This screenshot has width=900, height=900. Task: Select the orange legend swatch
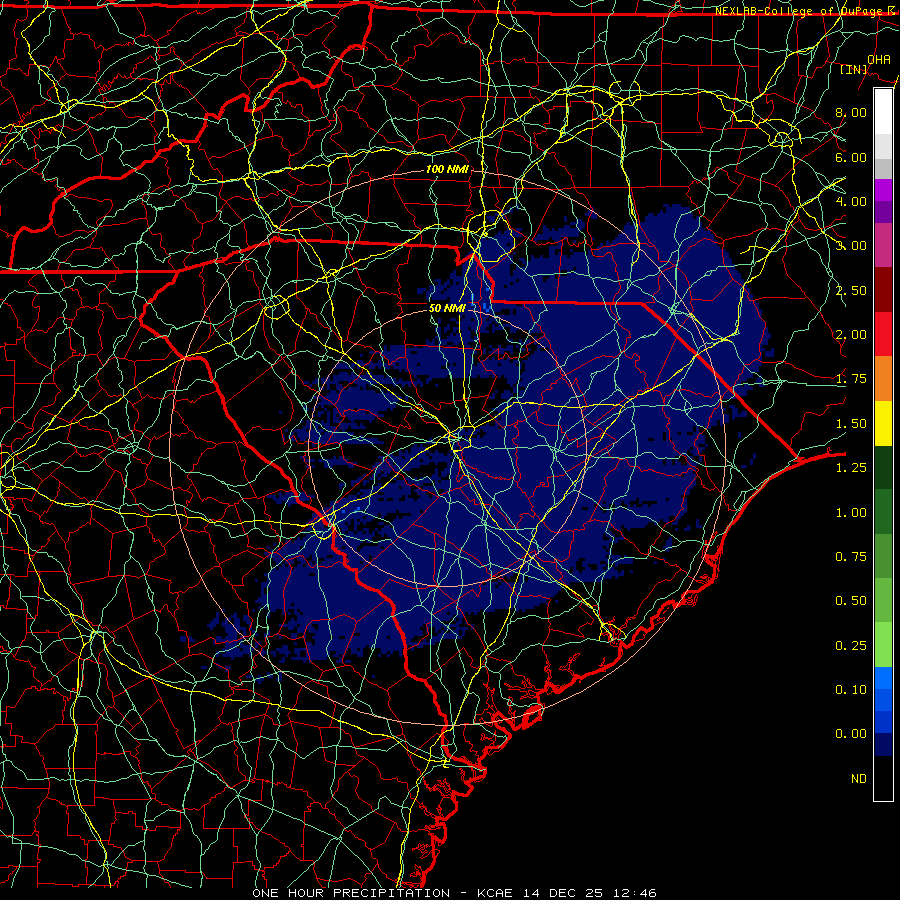click(x=883, y=379)
